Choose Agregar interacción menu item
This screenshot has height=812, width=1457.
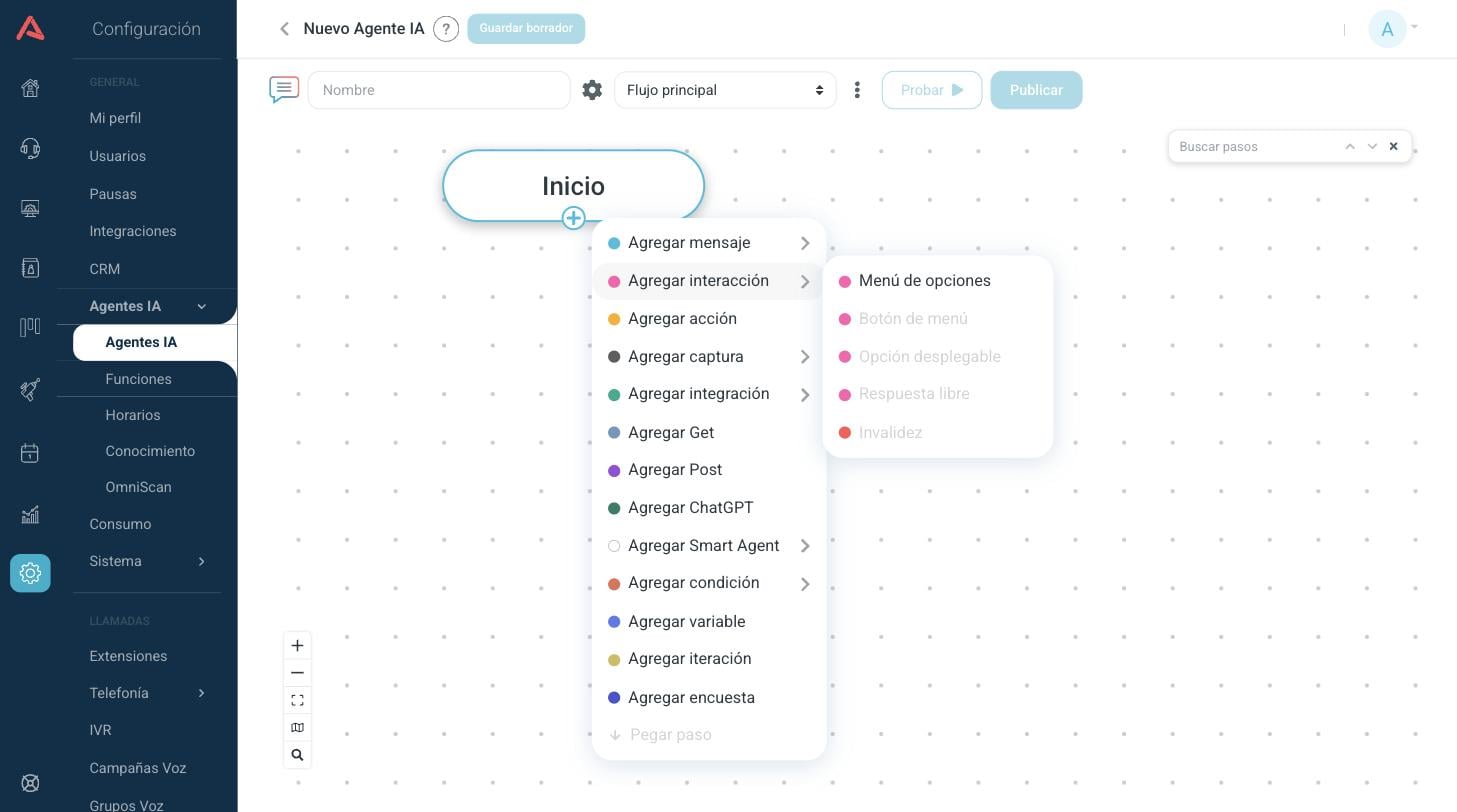coord(709,281)
